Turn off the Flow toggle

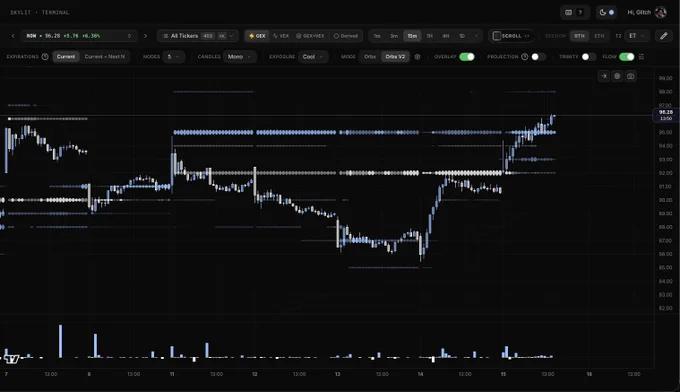click(x=627, y=57)
